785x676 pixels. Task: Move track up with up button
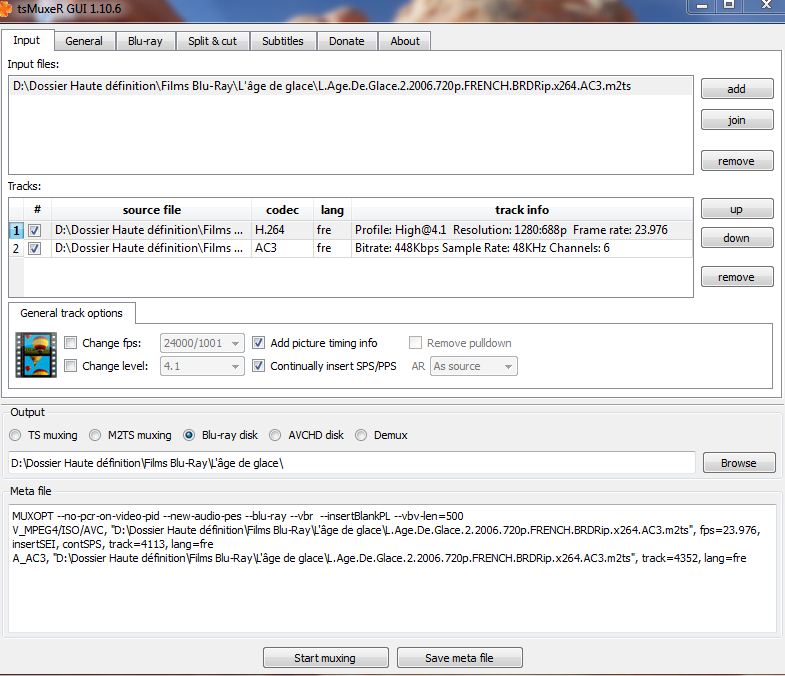point(737,209)
